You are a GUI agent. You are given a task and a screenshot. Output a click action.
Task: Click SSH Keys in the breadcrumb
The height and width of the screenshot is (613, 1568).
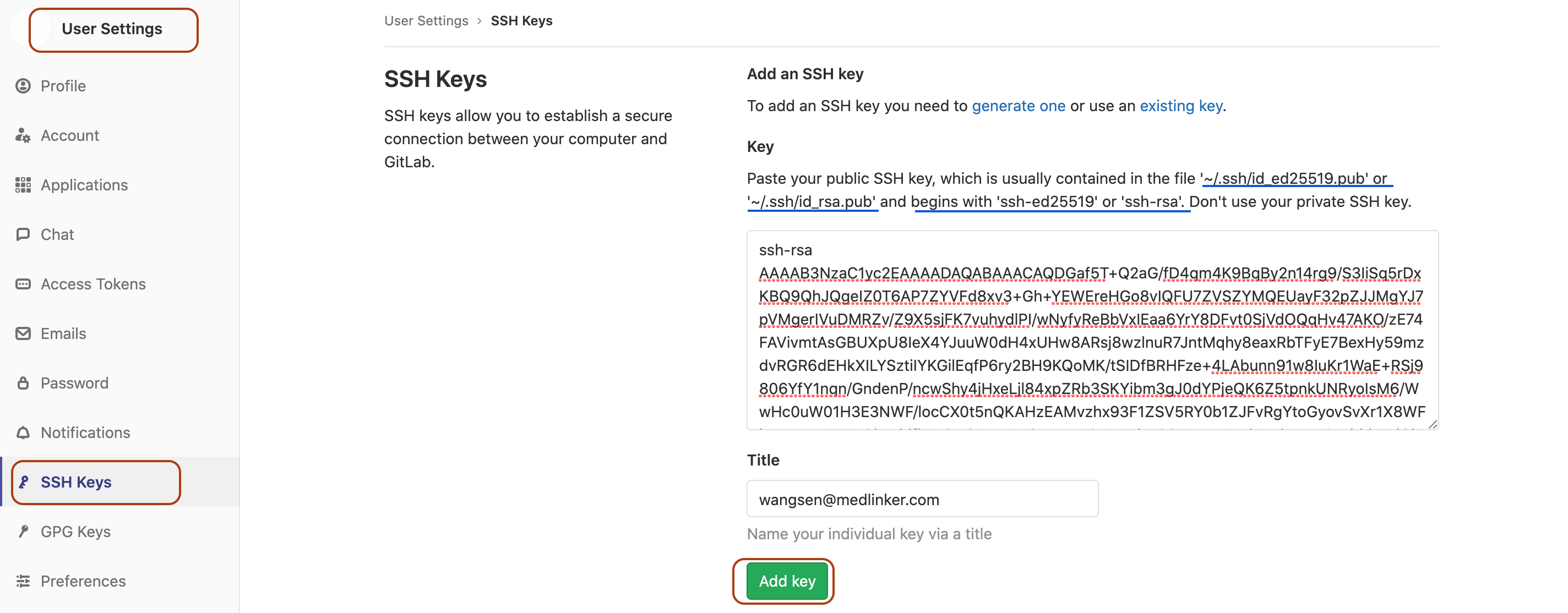(x=521, y=20)
